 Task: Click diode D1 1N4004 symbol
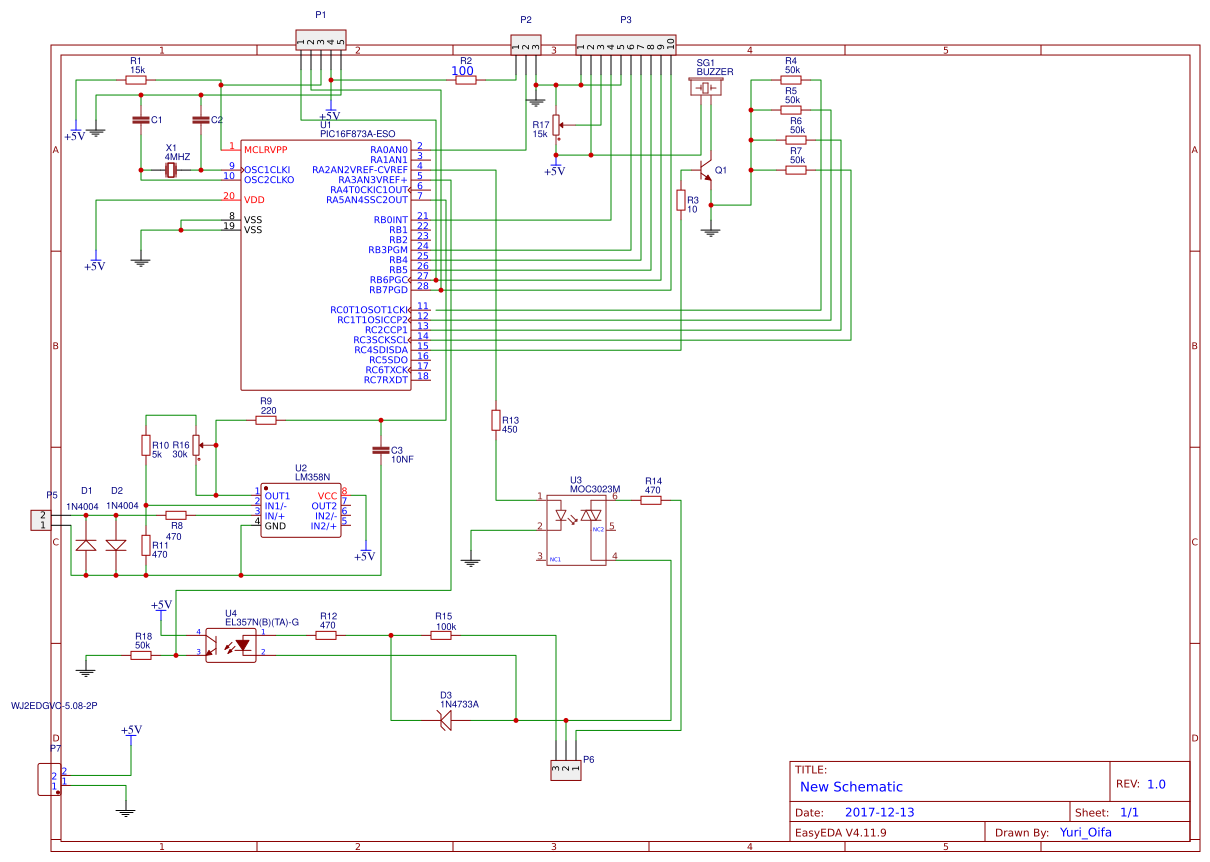coord(85,545)
